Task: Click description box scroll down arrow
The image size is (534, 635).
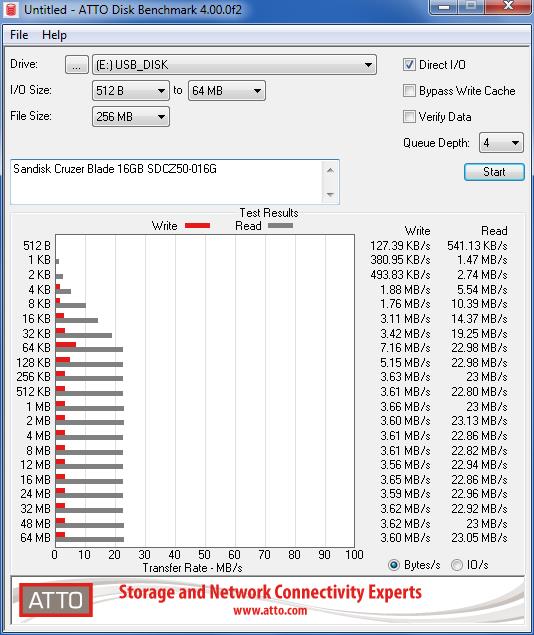Action: pos(330,194)
